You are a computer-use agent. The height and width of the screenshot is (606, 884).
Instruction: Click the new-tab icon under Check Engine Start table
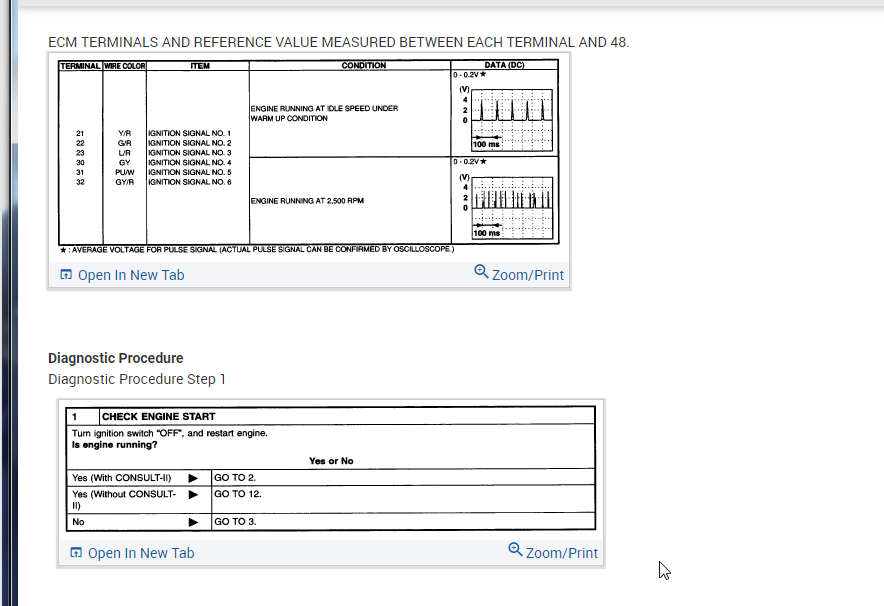[x=76, y=552]
